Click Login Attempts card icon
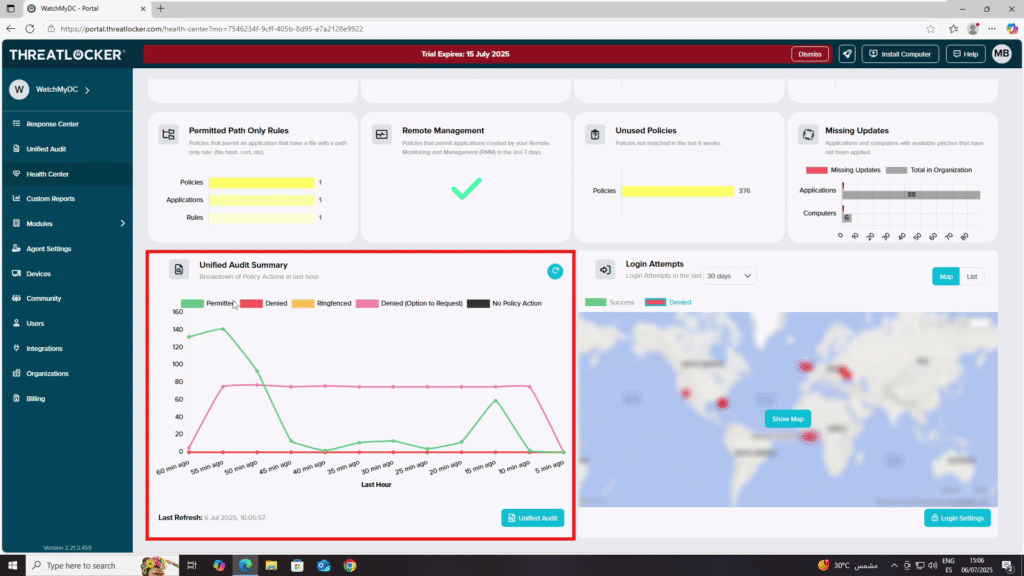The width and height of the screenshot is (1024, 576). [x=605, y=269]
